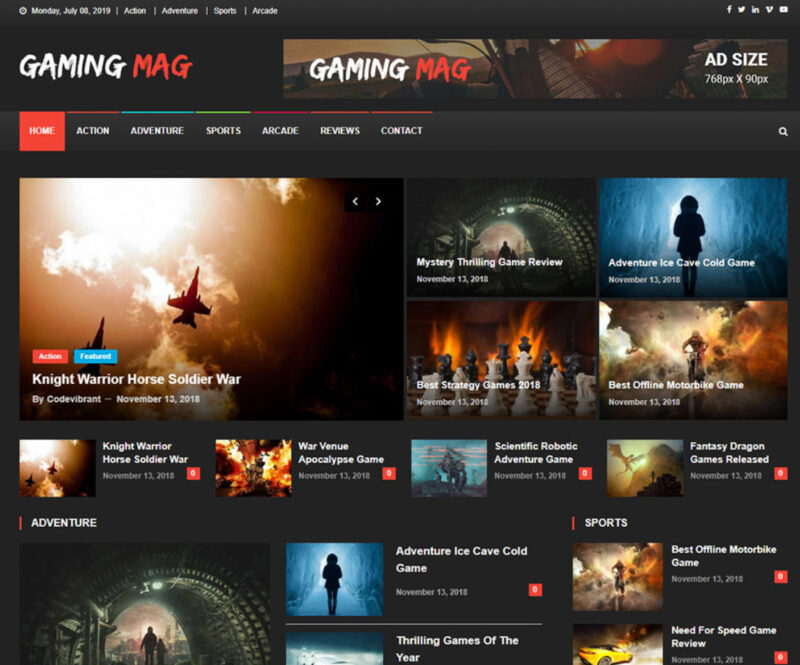800x665 pixels.
Task: Open the Twitter social icon
Action: [x=742, y=10]
